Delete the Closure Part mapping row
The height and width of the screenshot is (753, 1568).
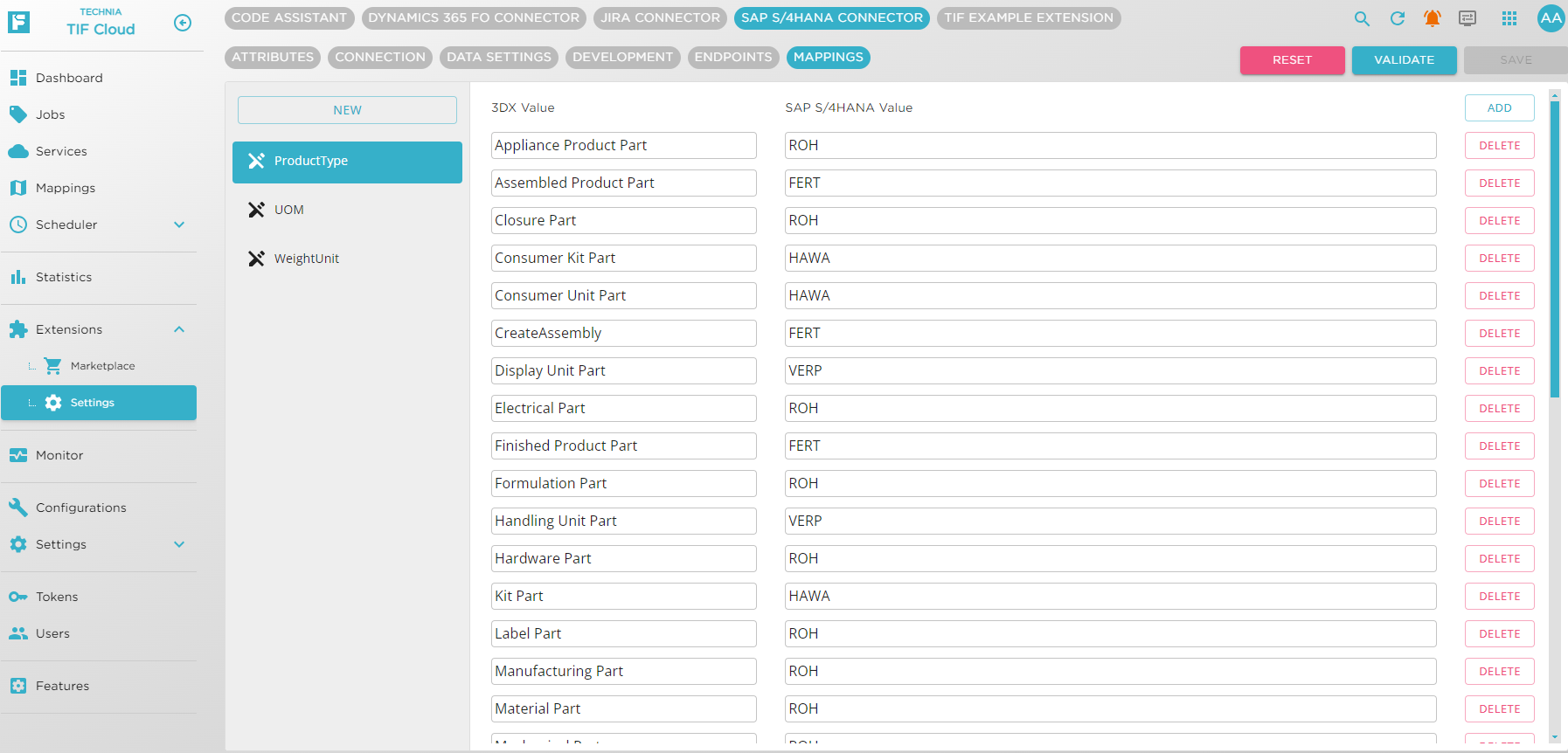1499,221
